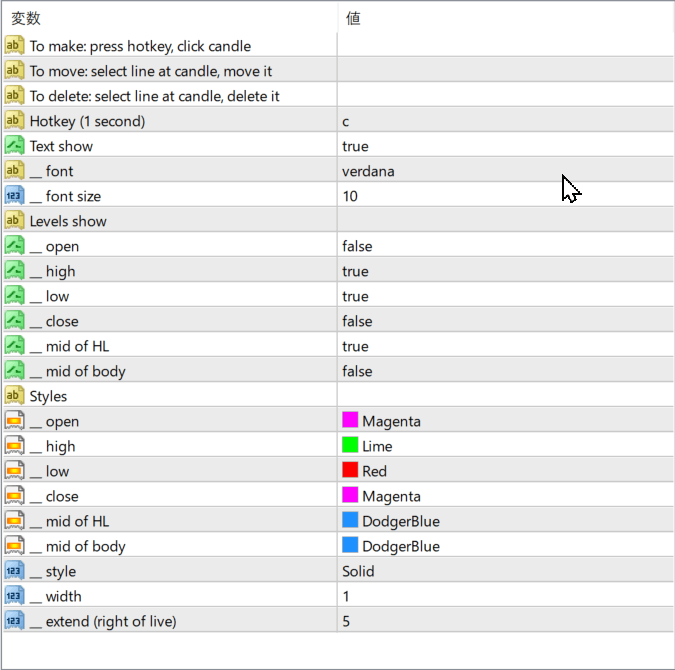This screenshot has height=670, width=675.
Task: Click the integer icon beside __ font size
Action: click(x=14, y=196)
